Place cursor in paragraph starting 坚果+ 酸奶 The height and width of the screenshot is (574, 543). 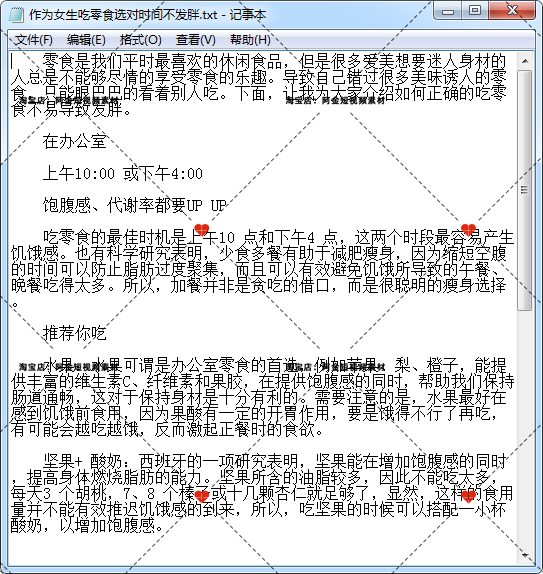(x=263, y=493)
